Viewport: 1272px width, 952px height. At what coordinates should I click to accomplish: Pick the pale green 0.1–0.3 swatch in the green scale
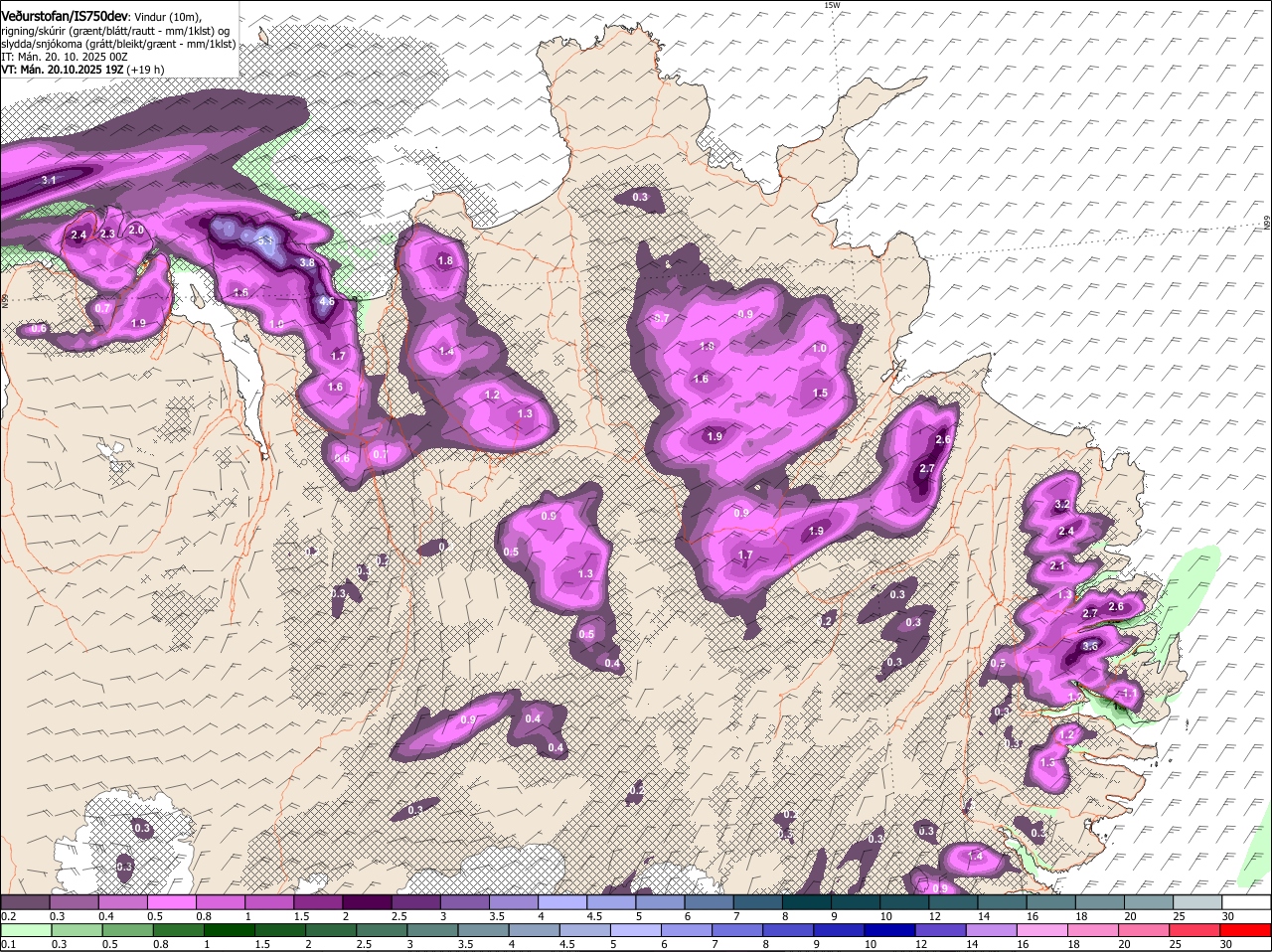[27, 930]
